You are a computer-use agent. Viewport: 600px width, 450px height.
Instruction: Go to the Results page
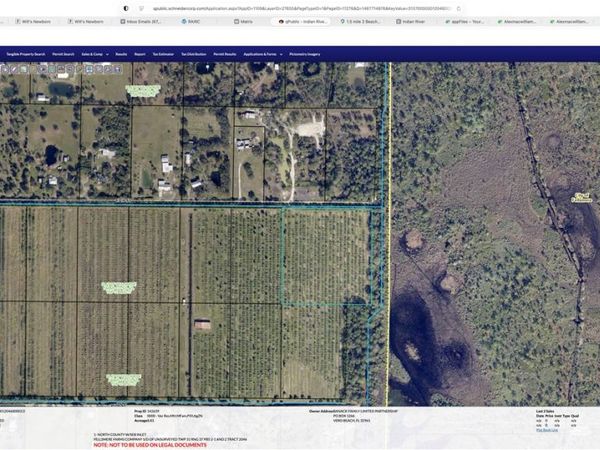(x=121, y=54)
